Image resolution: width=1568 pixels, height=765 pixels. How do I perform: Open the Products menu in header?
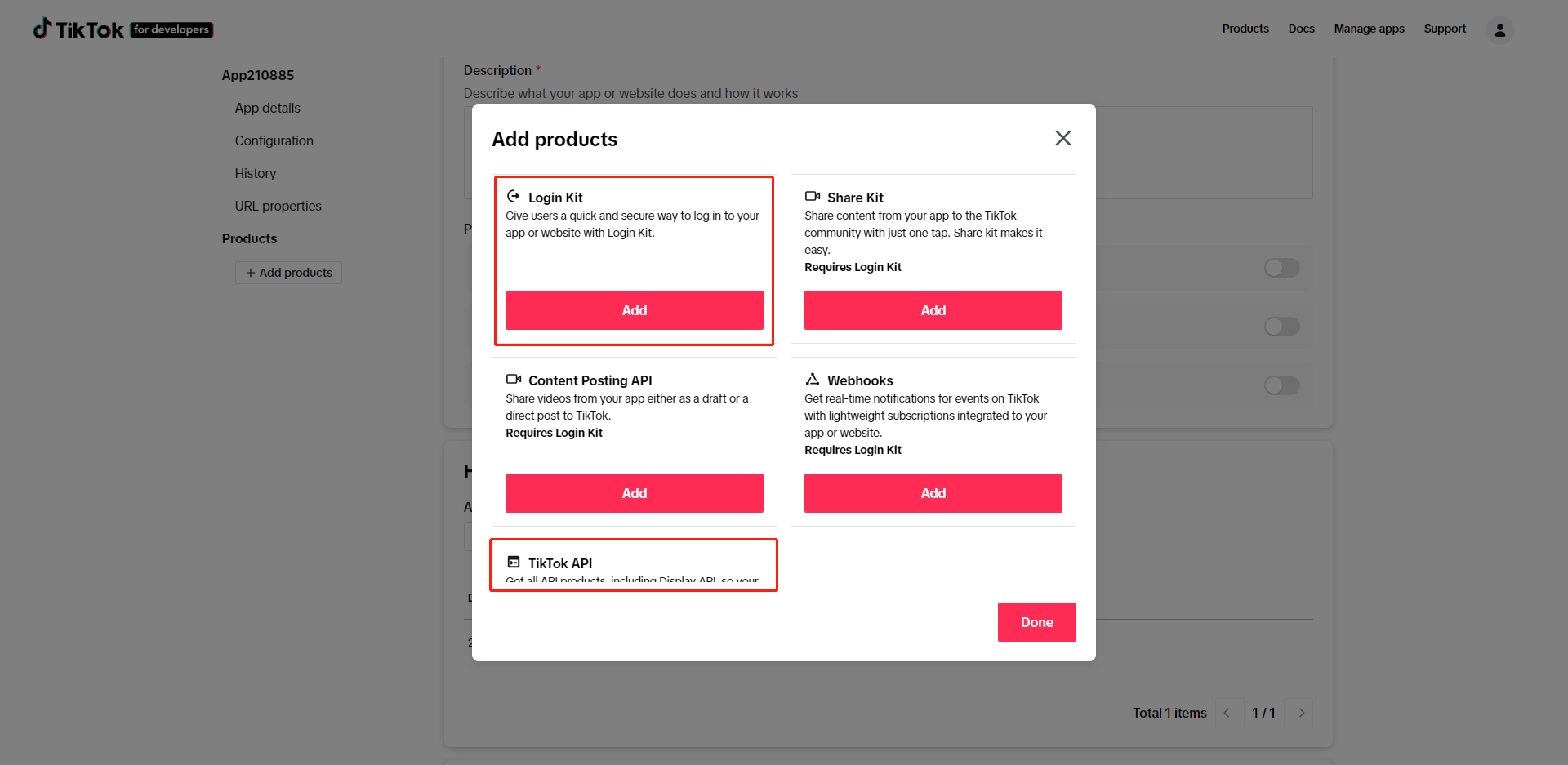point(1245,29)
